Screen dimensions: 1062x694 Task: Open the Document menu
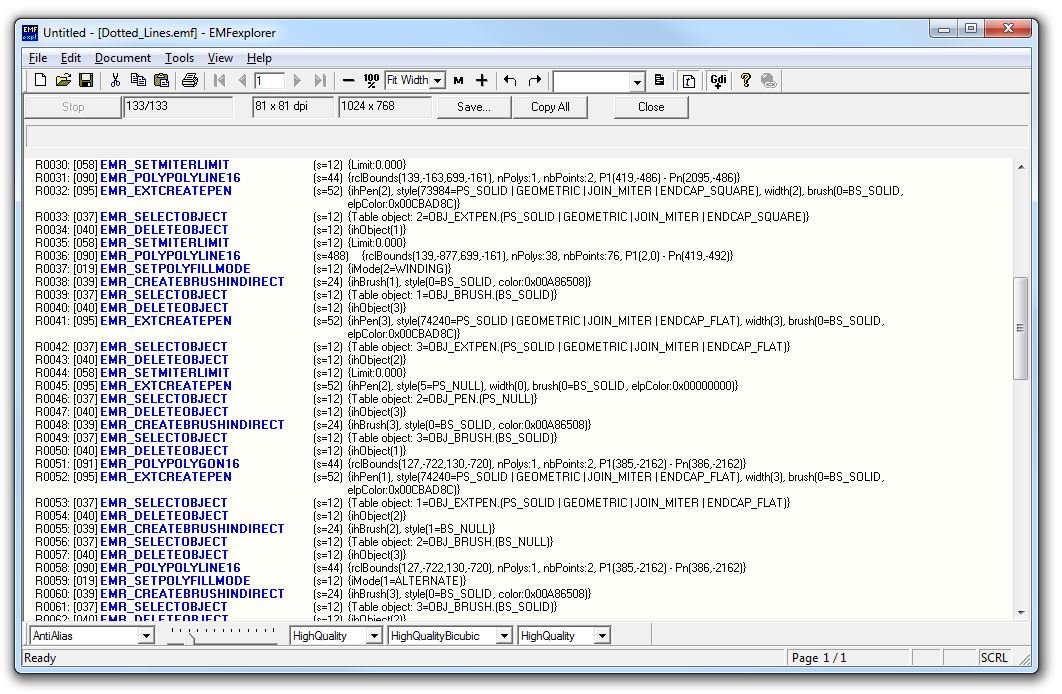pos(123,58)
